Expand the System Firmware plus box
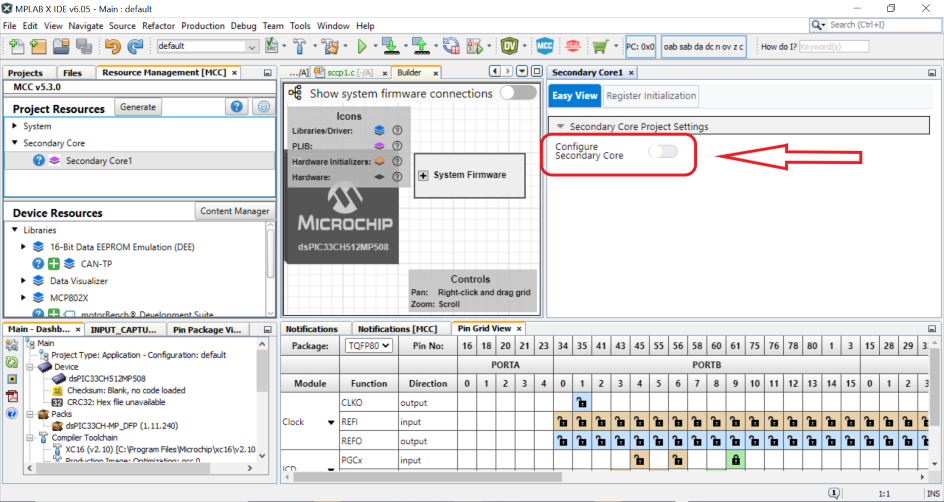The height and width of the screenshot is (502, 944). (x=423, y=175)
